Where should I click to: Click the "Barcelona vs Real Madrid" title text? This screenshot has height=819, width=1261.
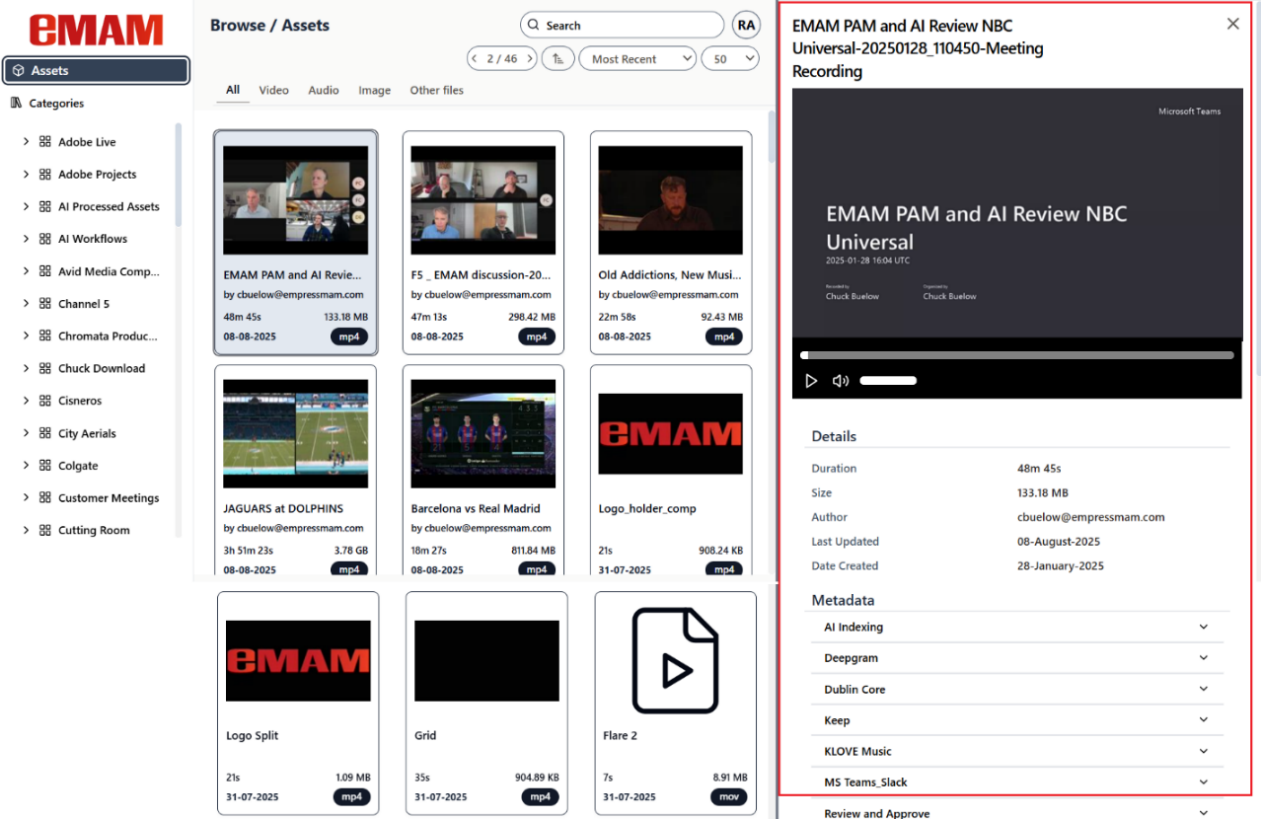click(x=475, y=508)
